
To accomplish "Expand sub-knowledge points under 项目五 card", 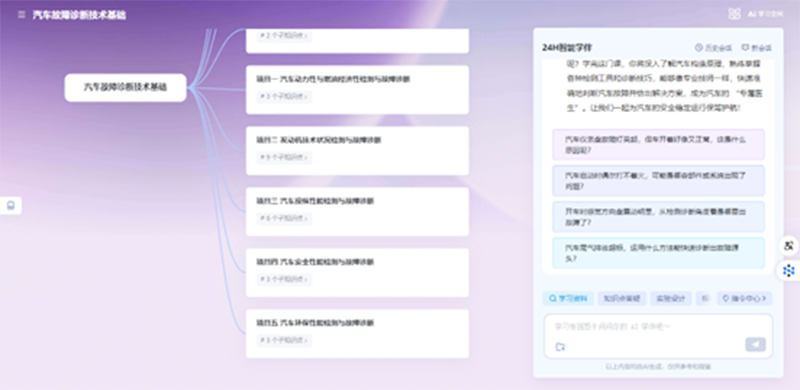I will pyautogui.click(x=284, y=340).
